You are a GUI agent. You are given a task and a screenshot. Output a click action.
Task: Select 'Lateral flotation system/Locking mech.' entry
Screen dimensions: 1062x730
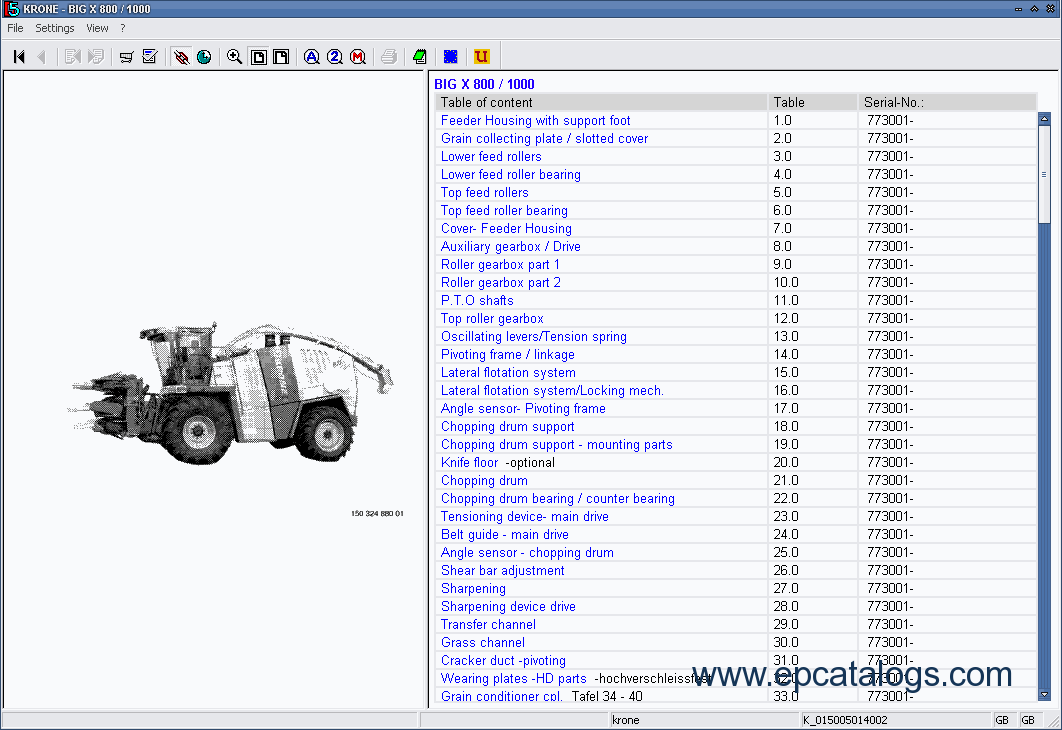553,391
